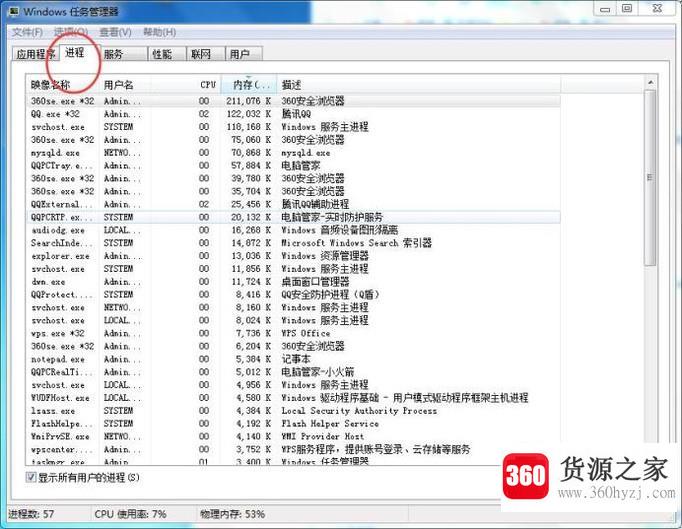This screenshot has width=682, height=529.
Task: Click CPU 使用率: 7% in status bar
Action: point(130,514)
